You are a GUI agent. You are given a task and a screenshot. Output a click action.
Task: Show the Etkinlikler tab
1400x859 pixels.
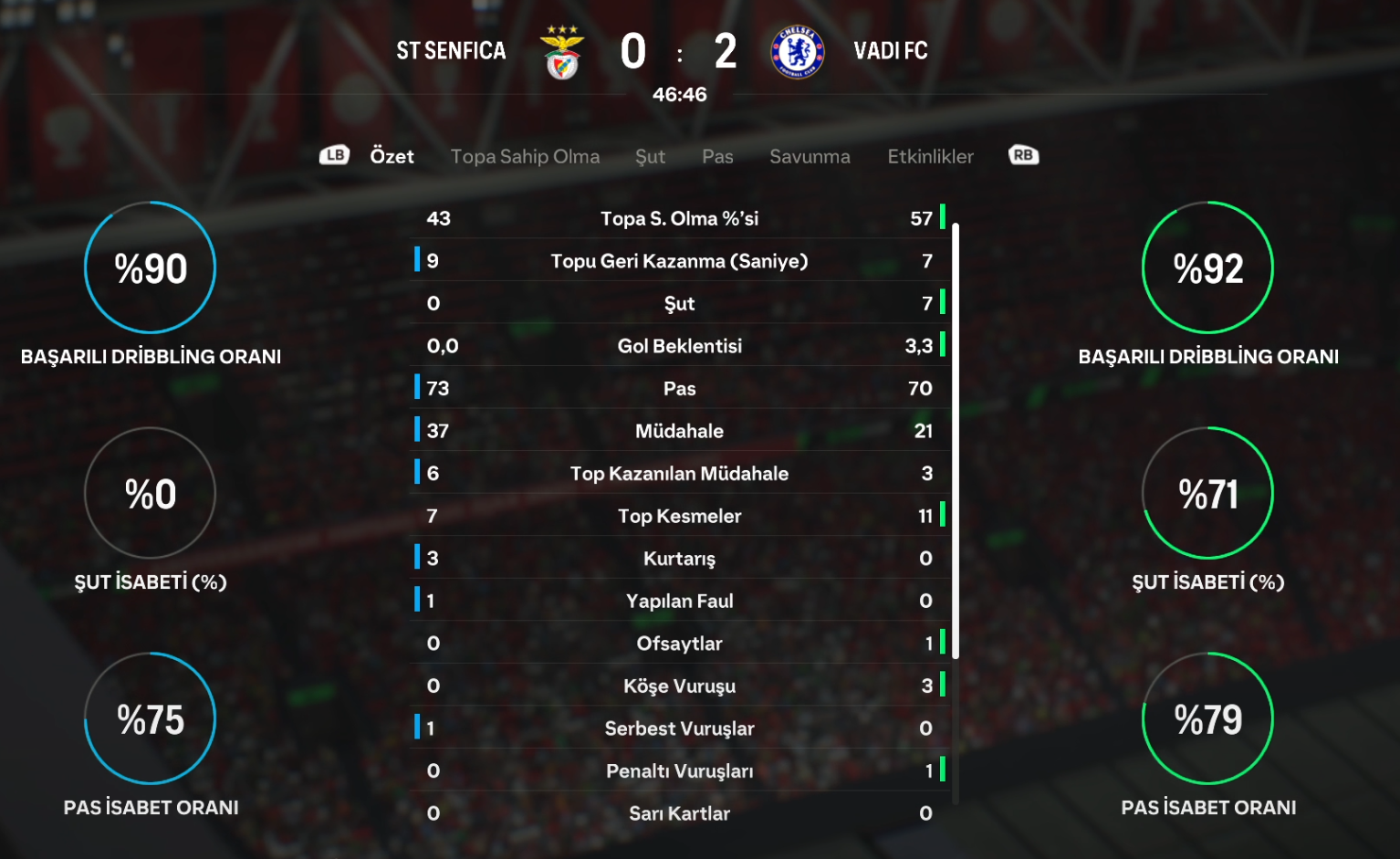coord(930,156)
